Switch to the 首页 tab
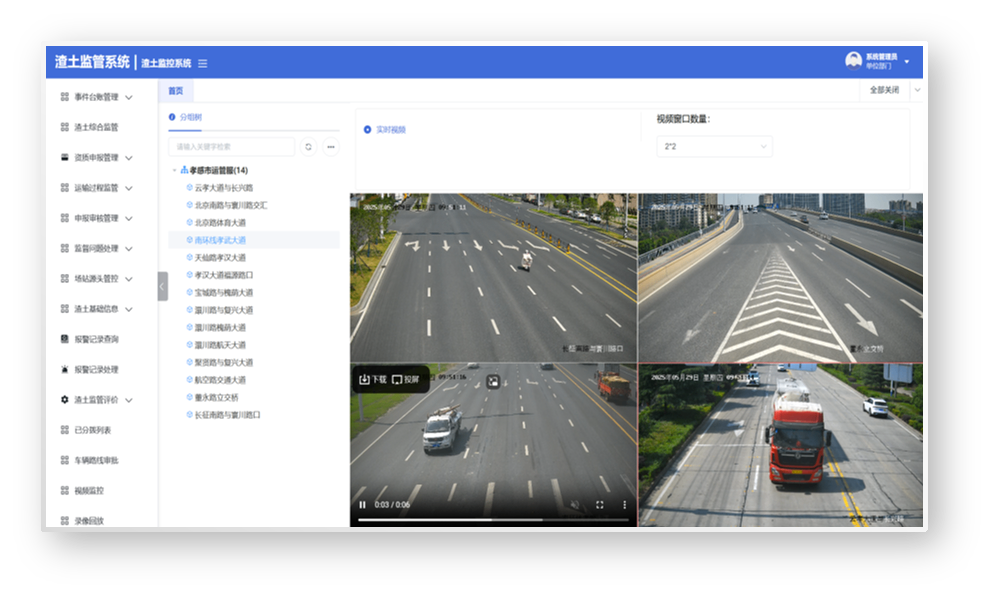 click(175, 91)
